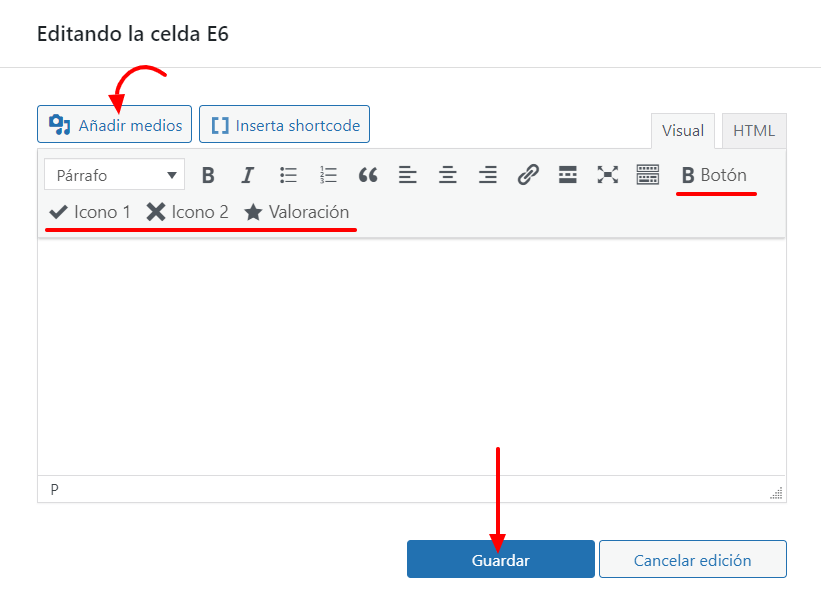Enable distraction-free fullscreen mode

pyautogui.click(x=607, y=175)
